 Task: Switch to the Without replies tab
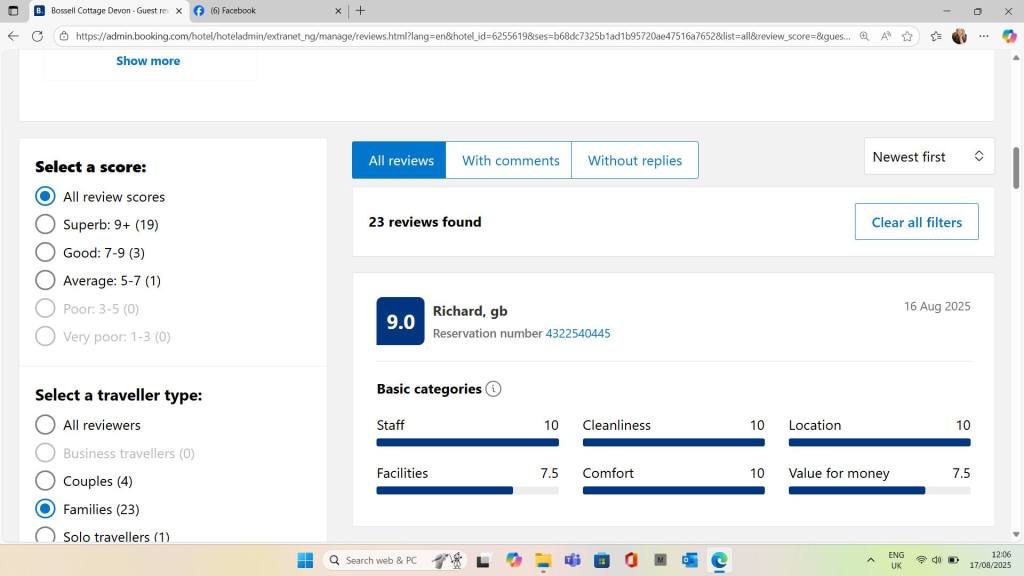pyautogui.click(x=634, y=160)
